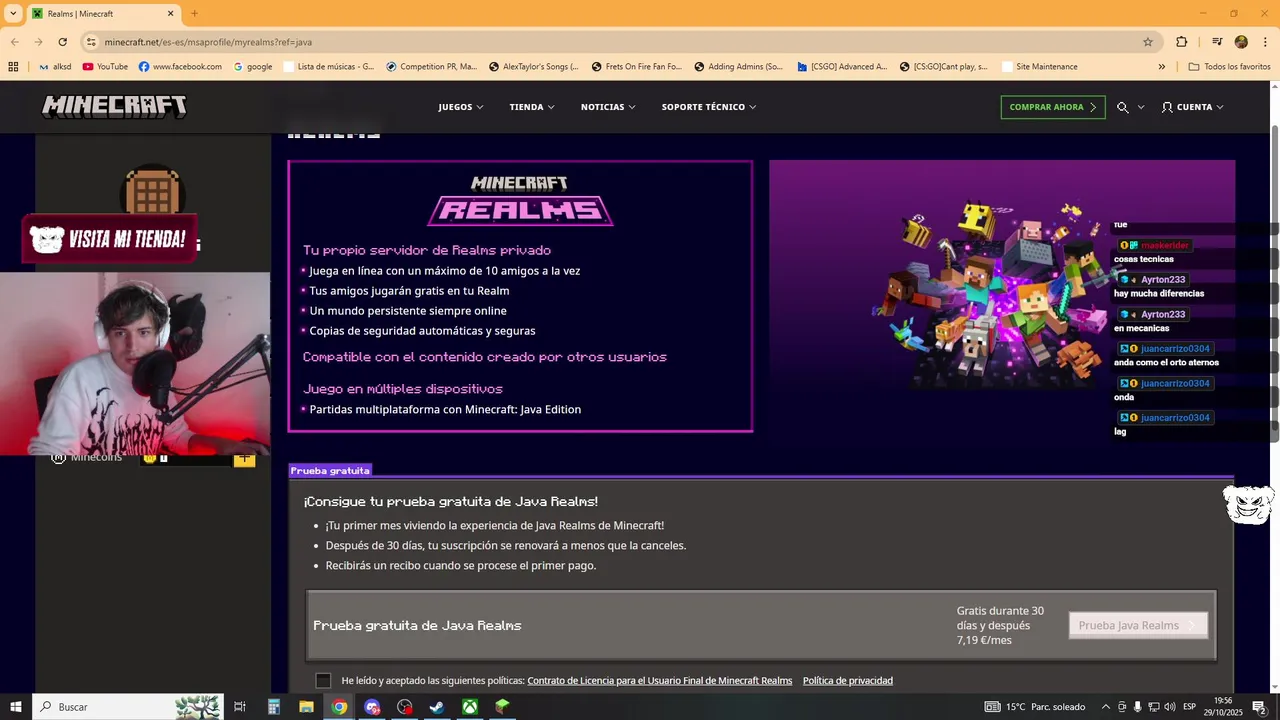Open the Chrome media controls icon

coord(1217,42)
